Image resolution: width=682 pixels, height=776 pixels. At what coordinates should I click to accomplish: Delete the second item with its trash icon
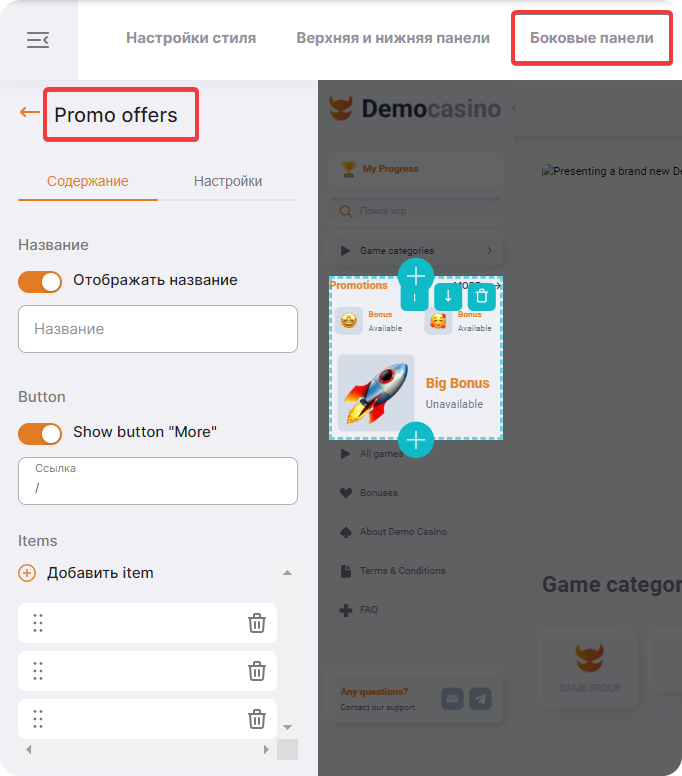(x=256, y=671)
